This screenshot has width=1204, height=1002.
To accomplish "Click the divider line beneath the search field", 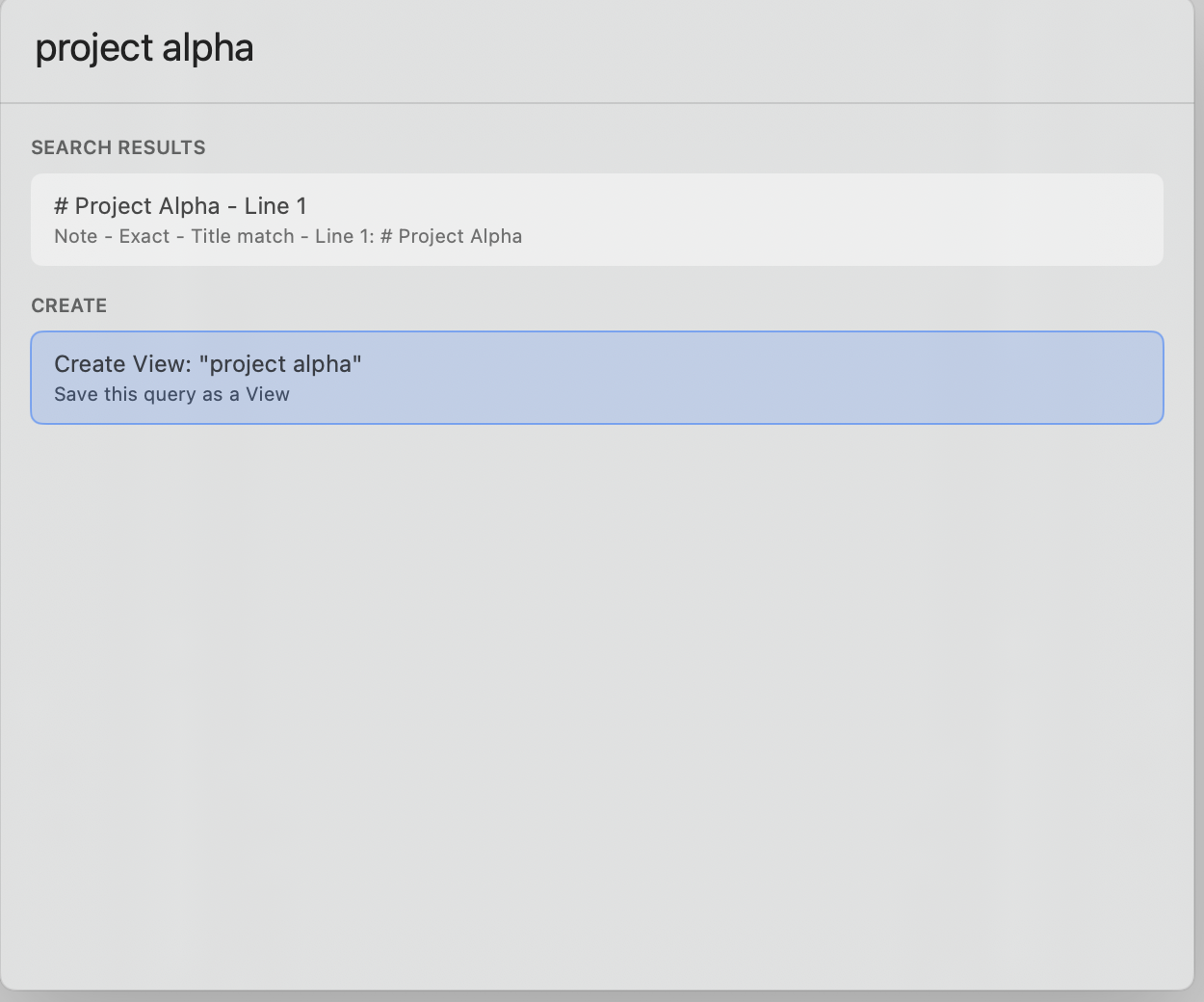I will click(597, 102).
